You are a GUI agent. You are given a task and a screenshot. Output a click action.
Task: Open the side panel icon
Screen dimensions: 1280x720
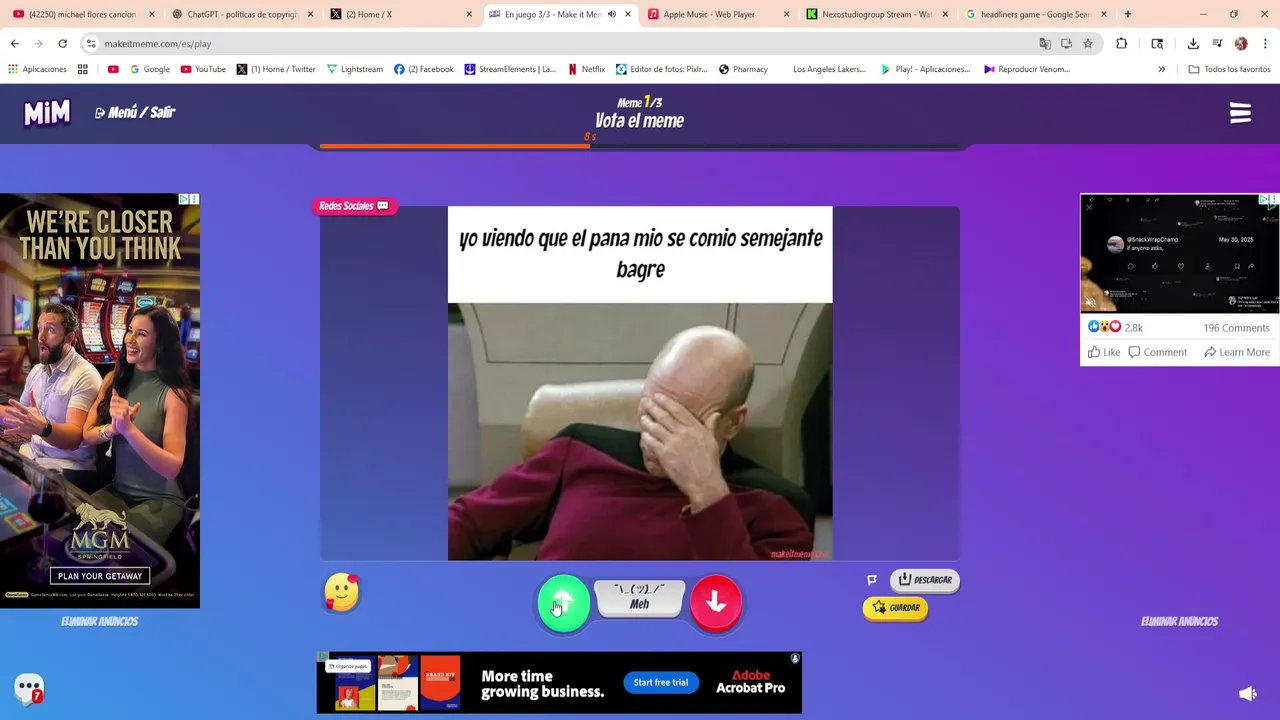1157,43
